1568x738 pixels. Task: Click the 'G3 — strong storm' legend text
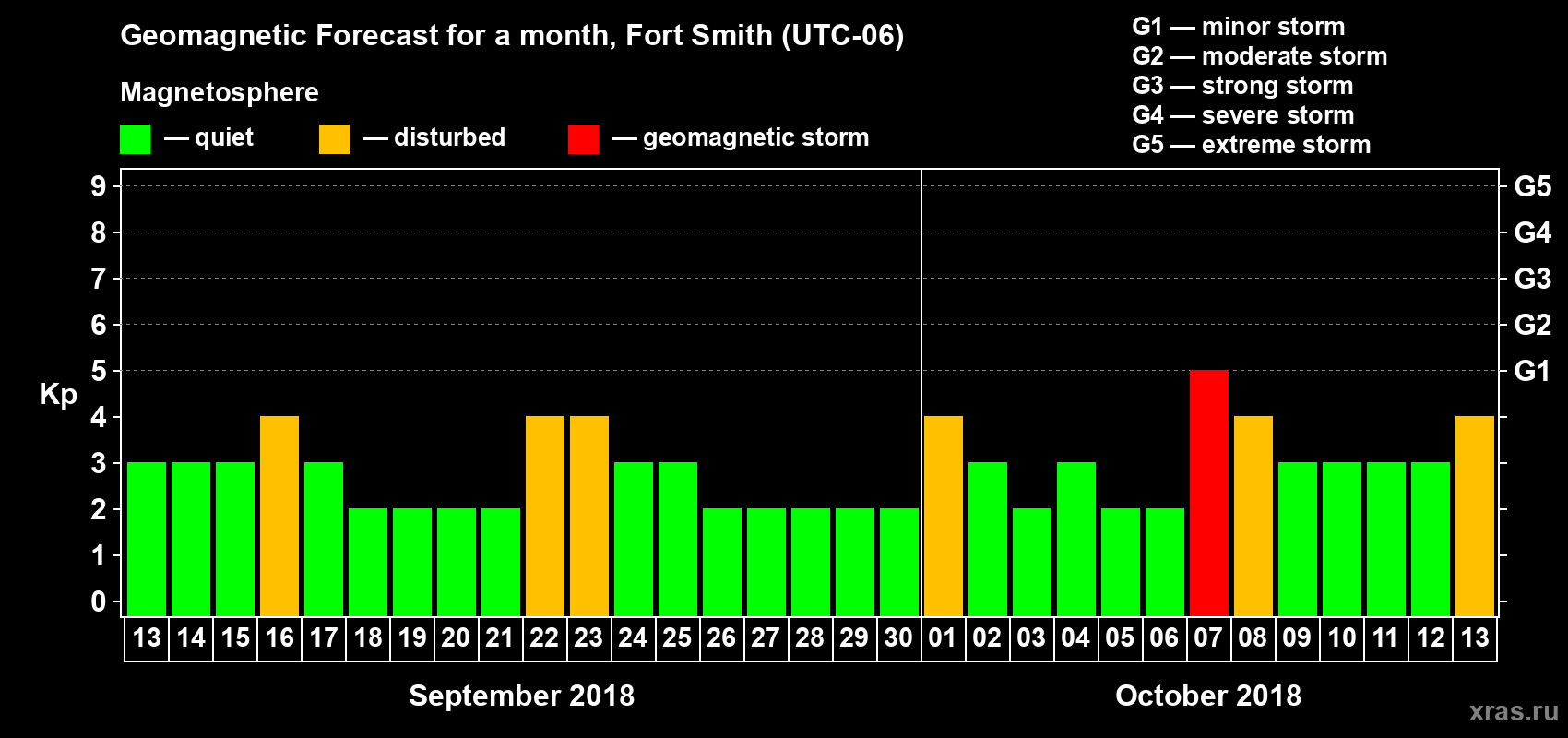pyautogui.click(x=1242, y=86)
